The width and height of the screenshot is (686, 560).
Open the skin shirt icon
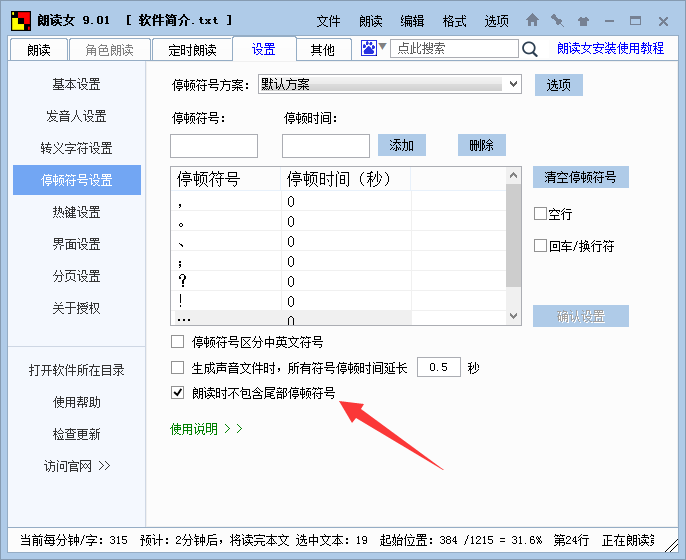[583, 21]
